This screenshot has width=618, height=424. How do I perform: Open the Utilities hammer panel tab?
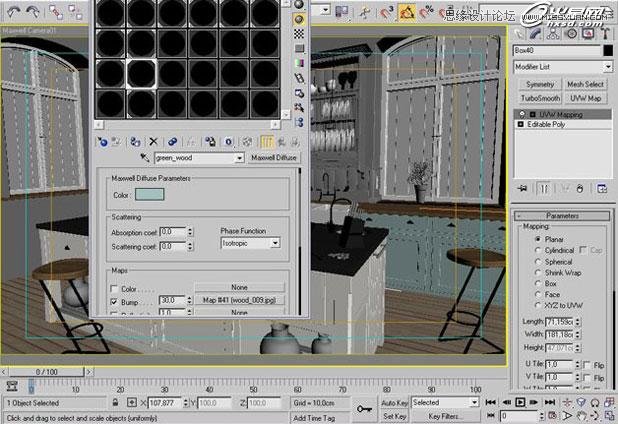pyautogui.click(x=603, y=33)
